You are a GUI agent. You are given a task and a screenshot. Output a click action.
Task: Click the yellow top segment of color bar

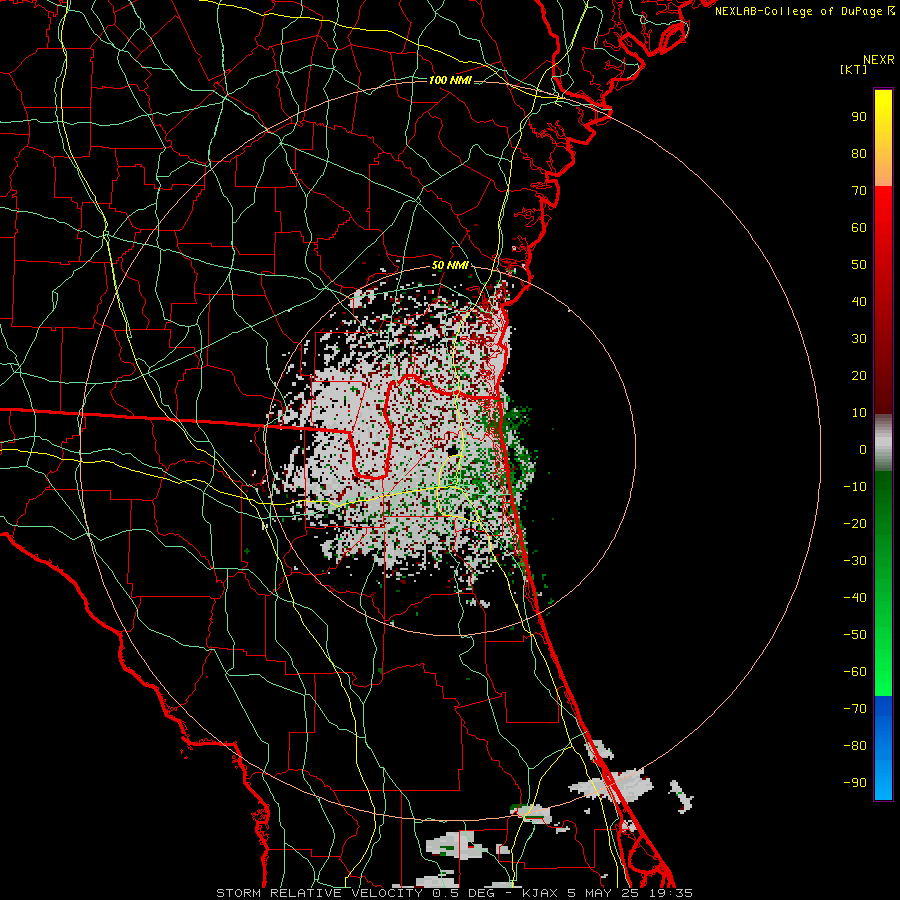coord(883,115)
